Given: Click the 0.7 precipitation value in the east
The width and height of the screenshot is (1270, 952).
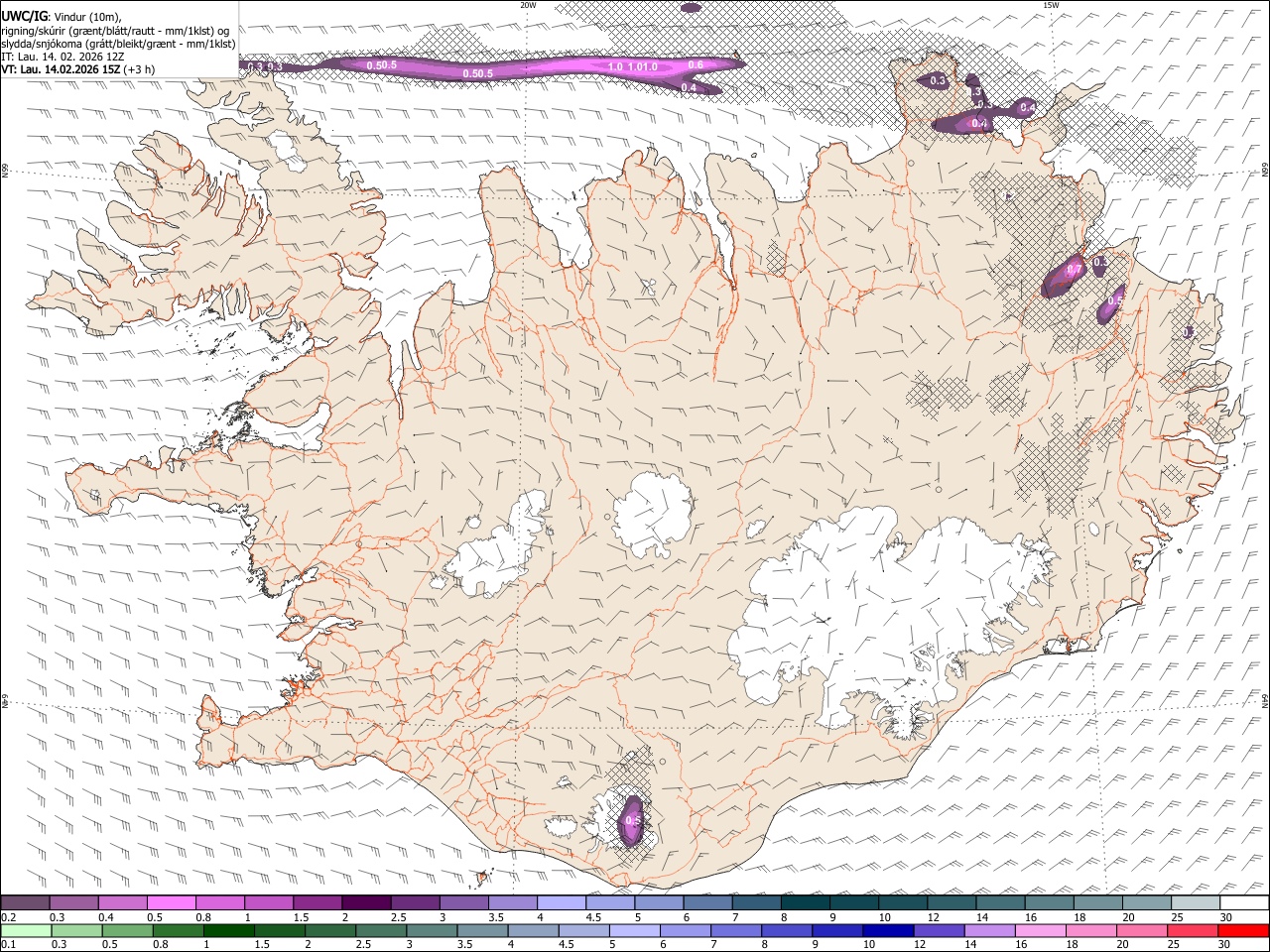Looking at the screenshot, I should pos(1074,270).
